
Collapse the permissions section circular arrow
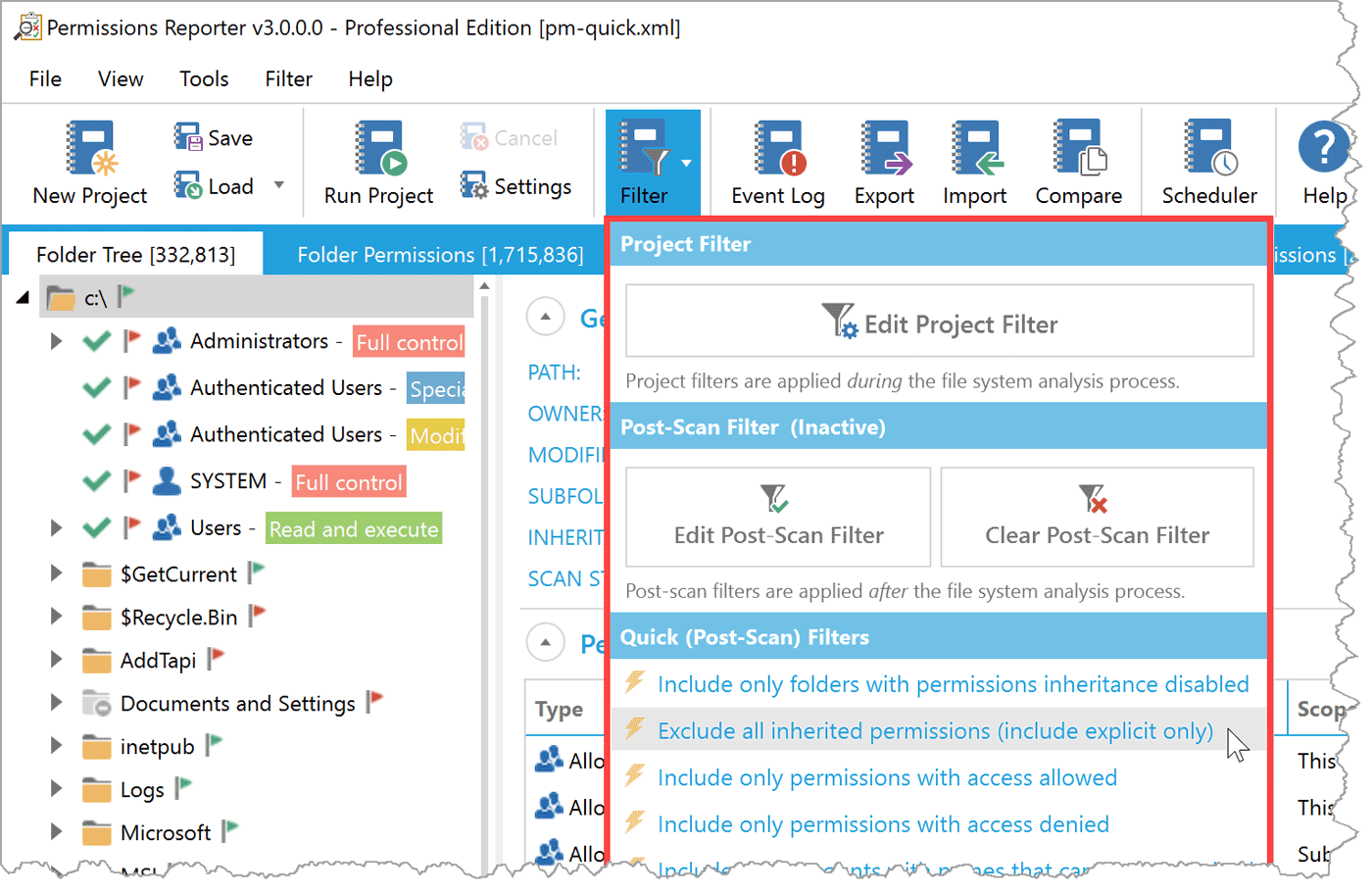point(545,643)
